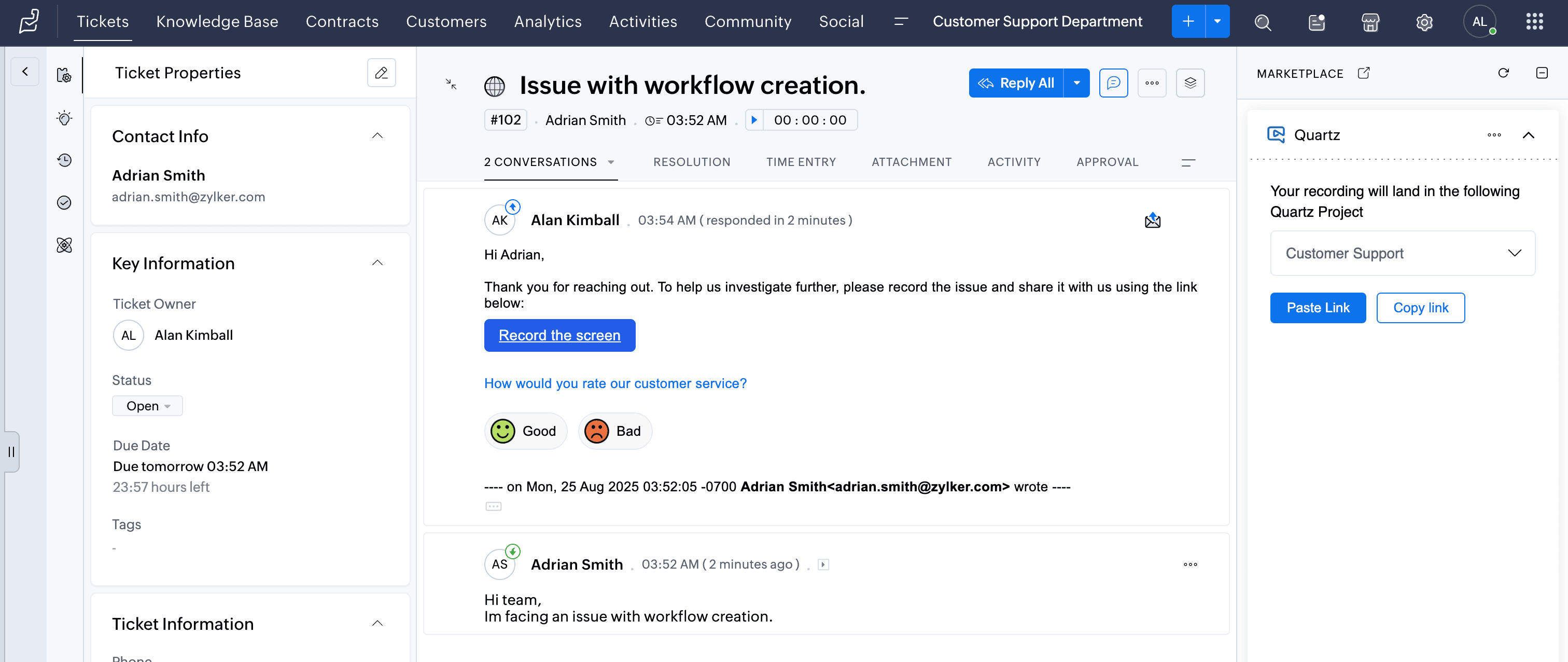The image size is (1568, 662).
Task: Click the ticket properties edit pencil icon
Action: (381, 73)
